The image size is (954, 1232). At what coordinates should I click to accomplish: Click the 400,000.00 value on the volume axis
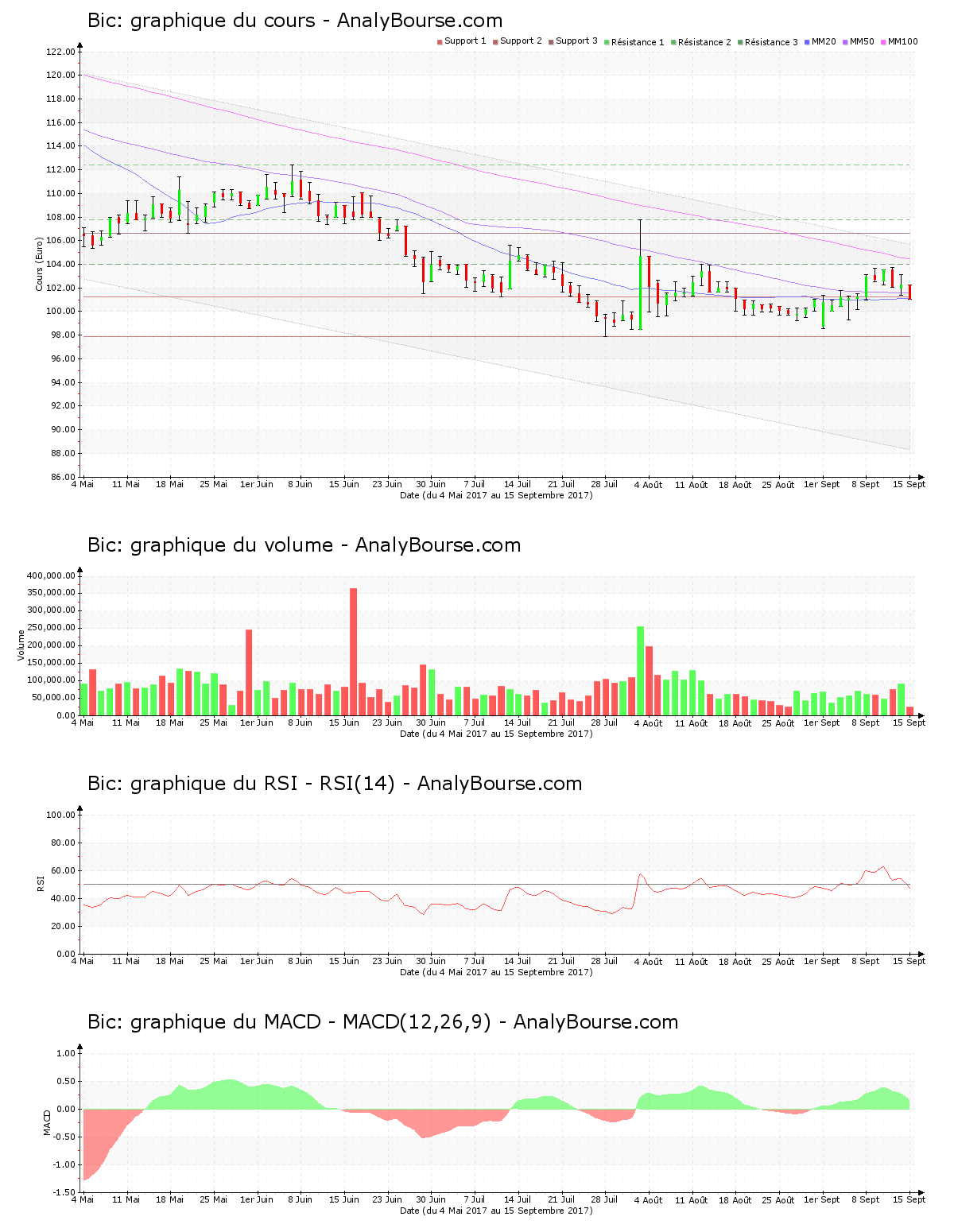pos(52,575)
